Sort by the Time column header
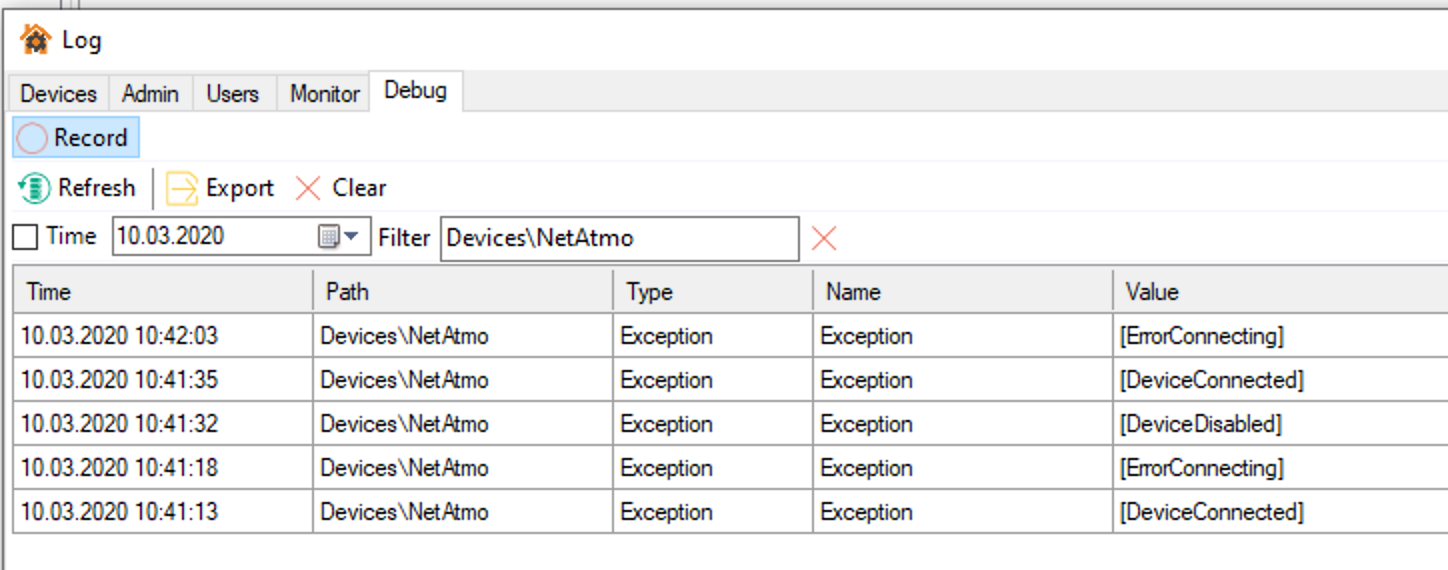The width and height of the screenshot is (1448, 570). 162,292
